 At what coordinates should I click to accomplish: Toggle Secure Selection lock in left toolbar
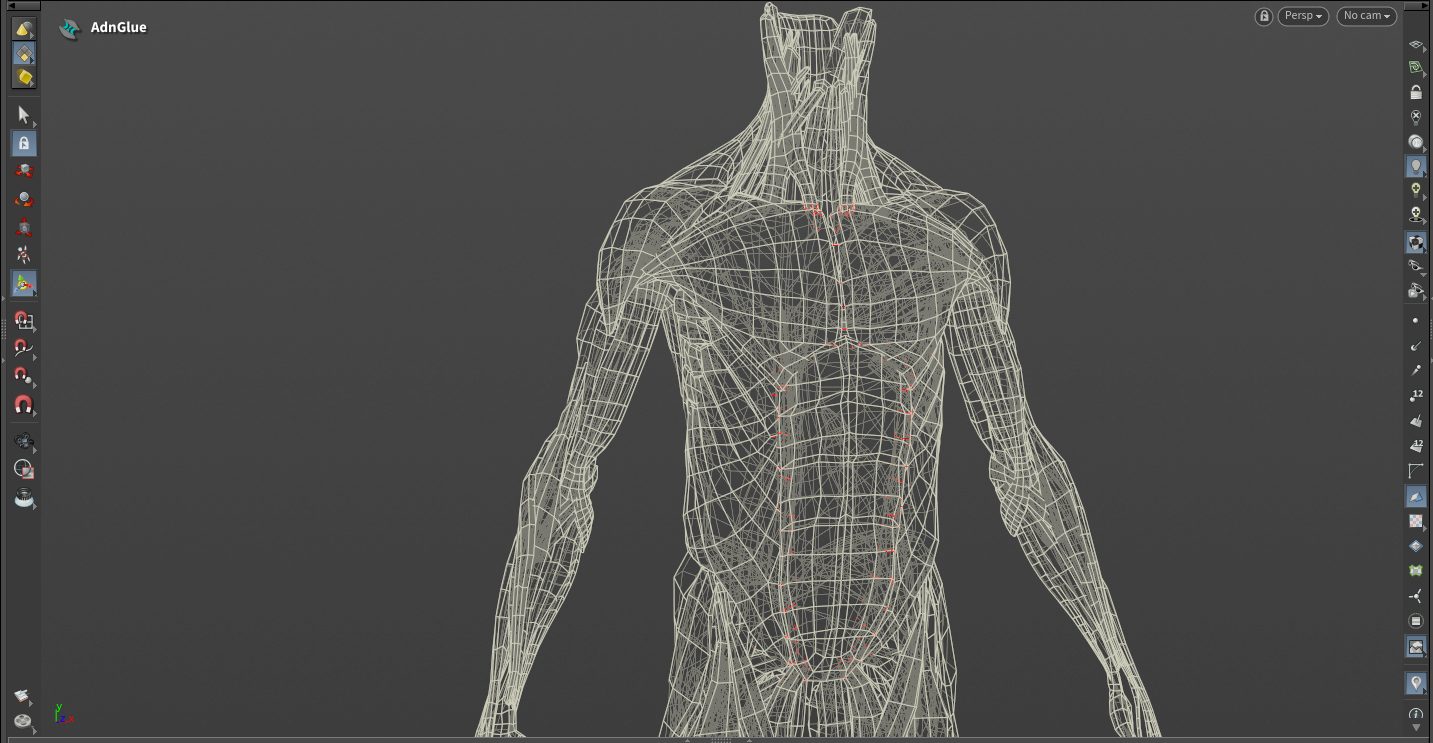coord(23,143)
